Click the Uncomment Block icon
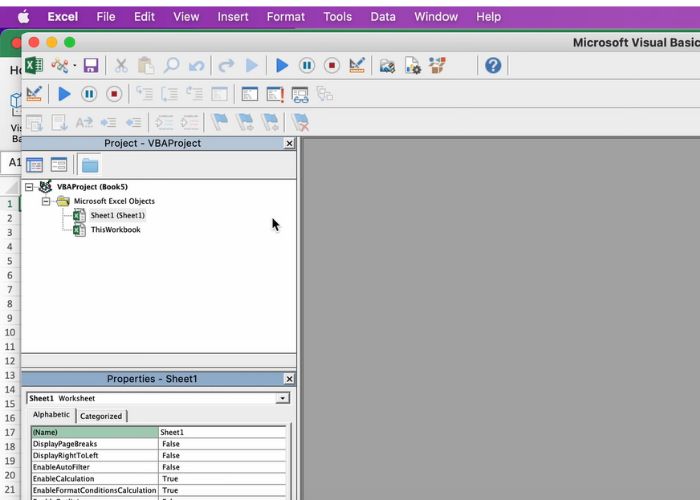 pyautogui.click(x=189, y=122)
